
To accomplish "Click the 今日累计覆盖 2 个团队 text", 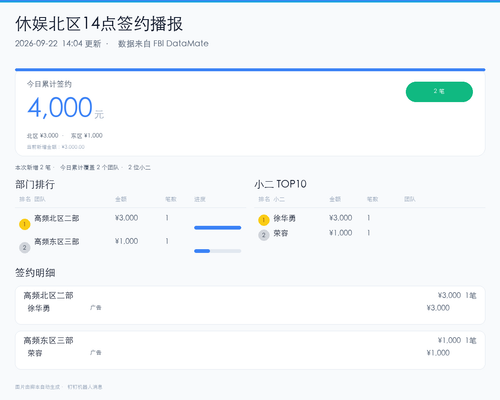I will [89, 167].
